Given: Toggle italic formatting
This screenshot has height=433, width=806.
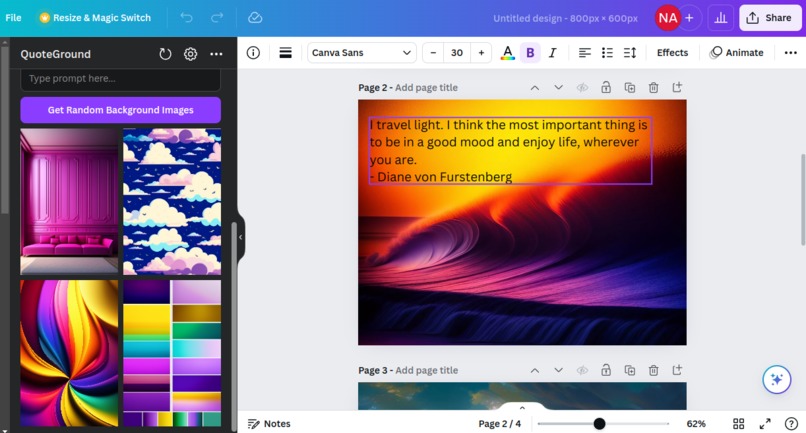Looking at the screenshot, I should coord(553,52).
